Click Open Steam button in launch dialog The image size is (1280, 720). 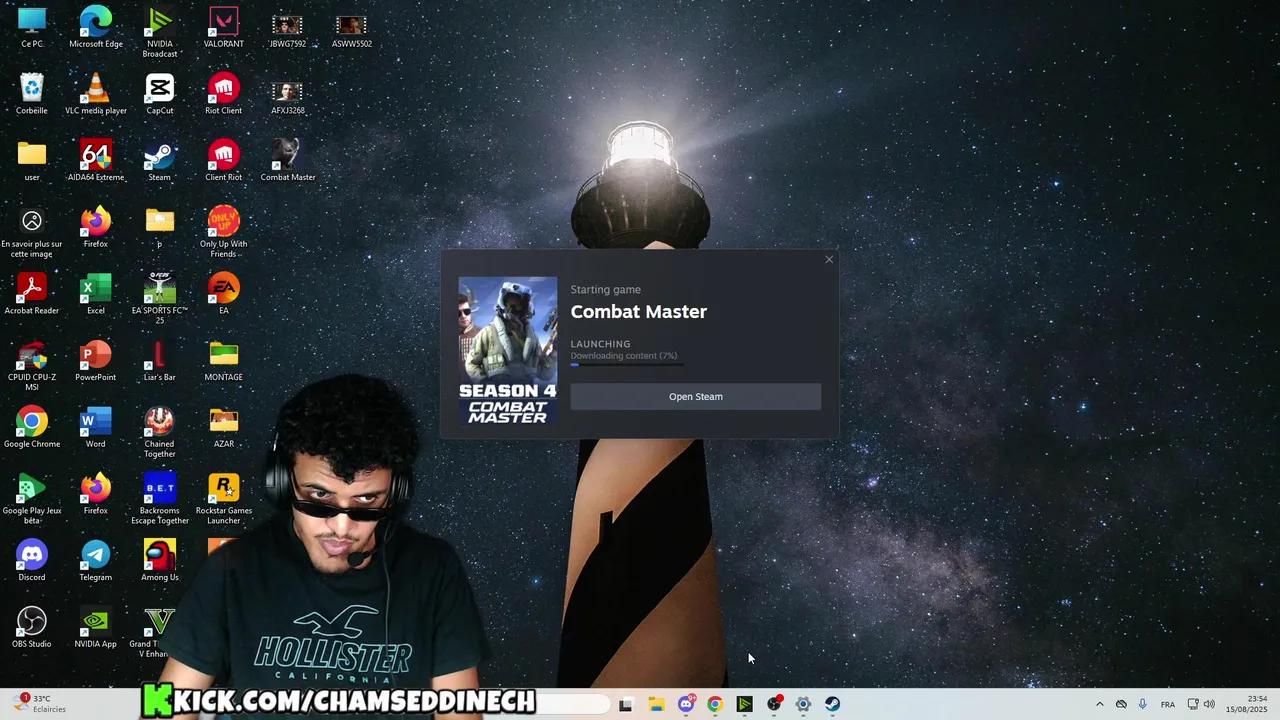click(695, 397)
